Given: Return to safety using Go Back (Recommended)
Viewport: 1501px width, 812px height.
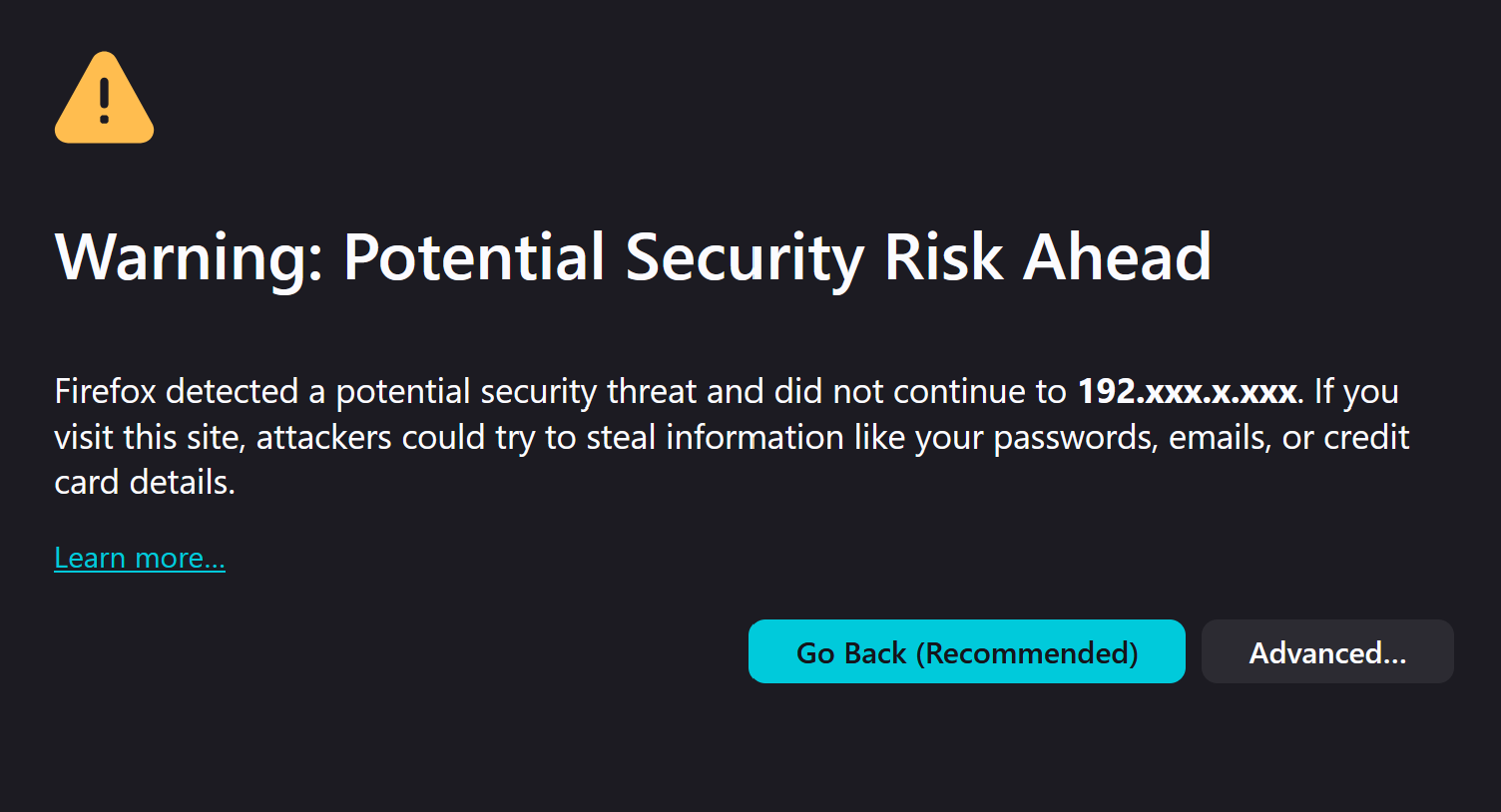Looking at the screenshot, I should (966, 651).
